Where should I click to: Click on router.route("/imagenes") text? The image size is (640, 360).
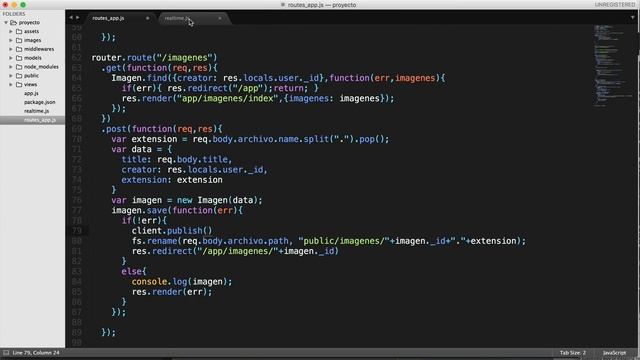155,58
